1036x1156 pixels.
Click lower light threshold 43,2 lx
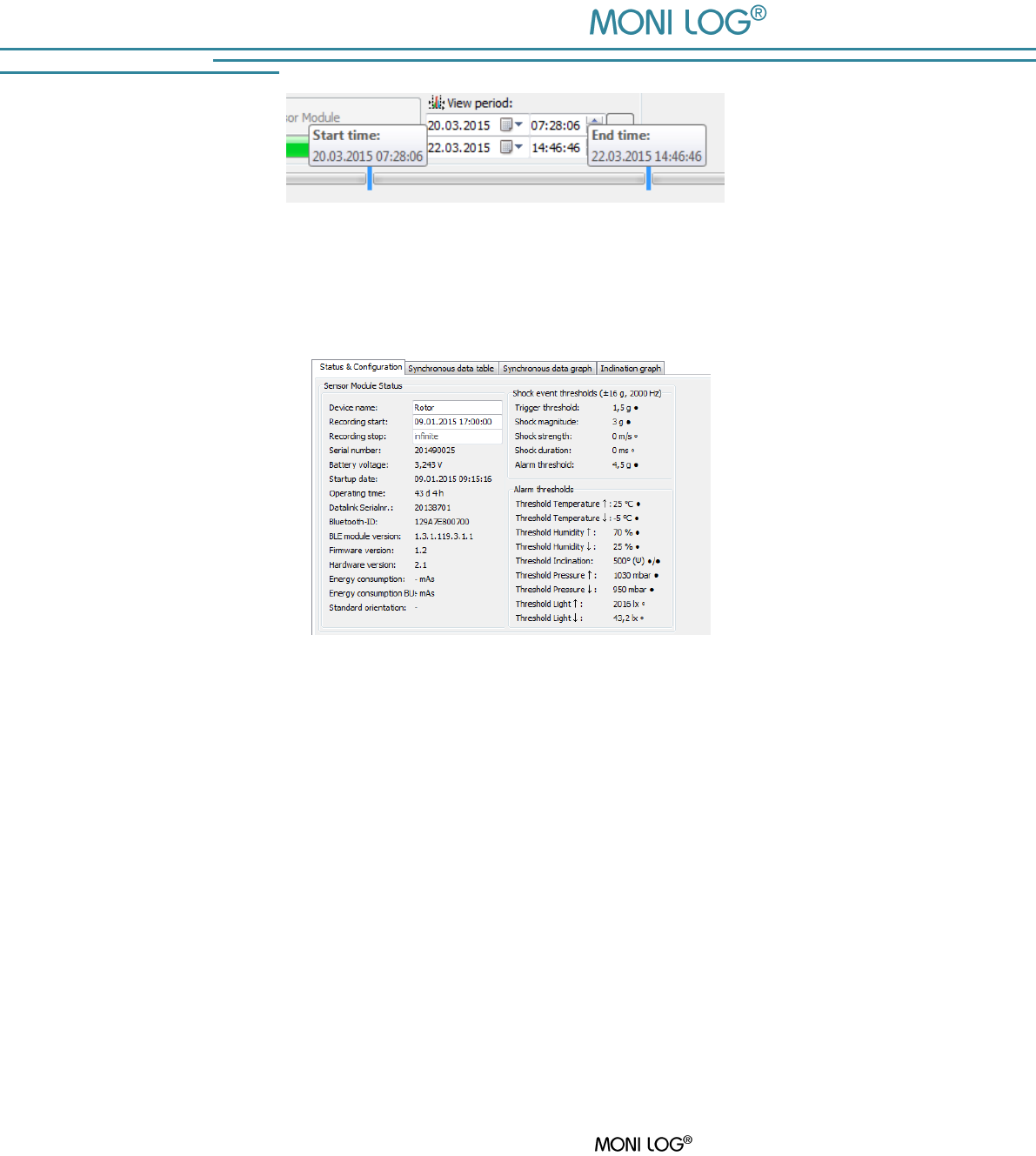click(627, 618)
